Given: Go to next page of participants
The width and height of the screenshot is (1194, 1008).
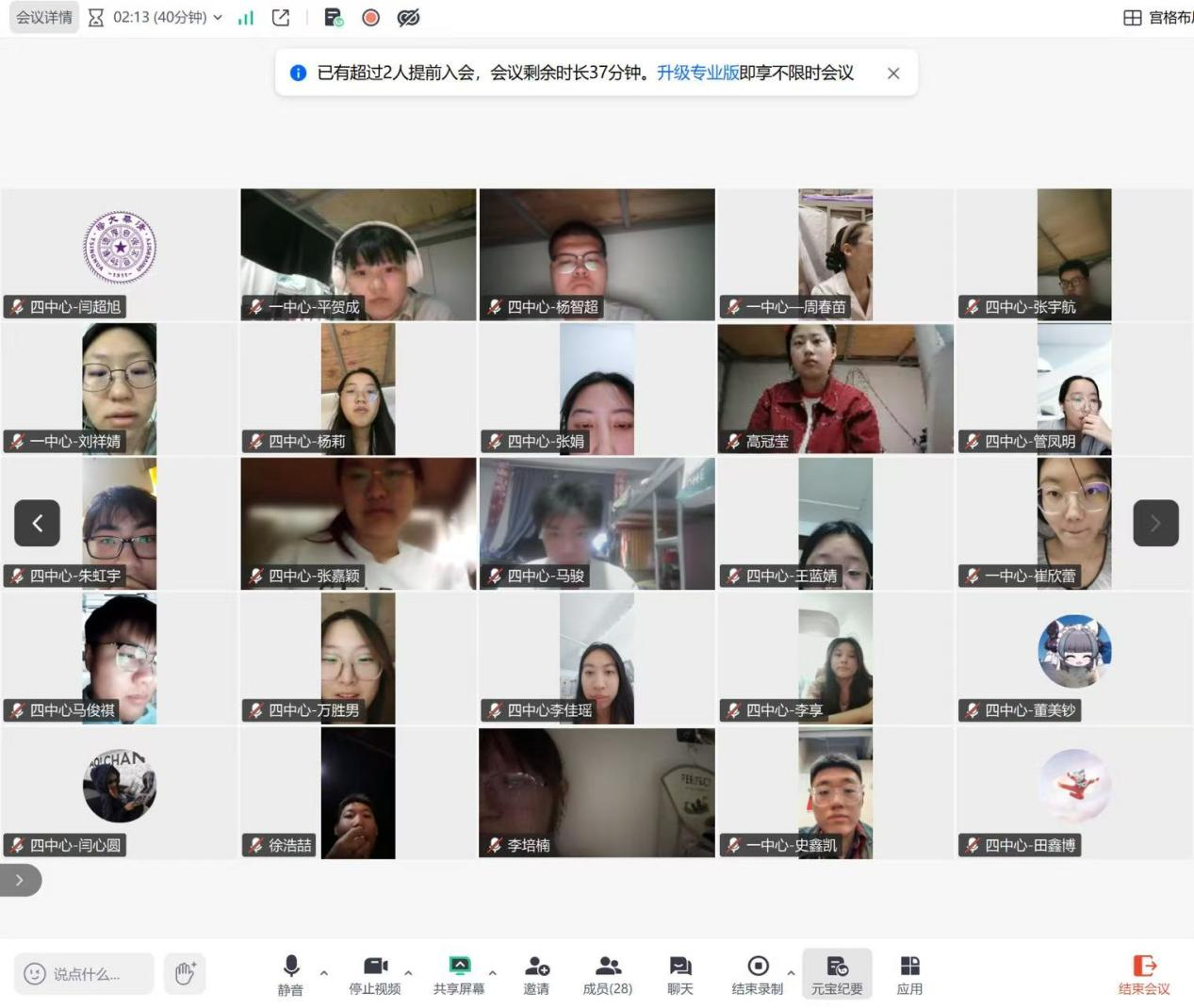Looking at the screenshot, I should tap(1155, 523).
